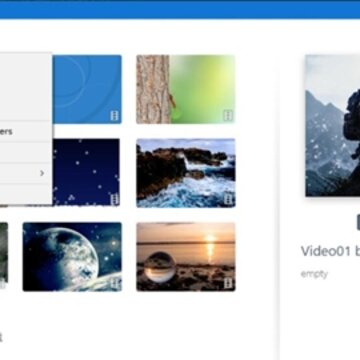Select the plain blue ripple wallpaper thumbnail
Viewport: 360px width, 360px height.
[87, 89]
